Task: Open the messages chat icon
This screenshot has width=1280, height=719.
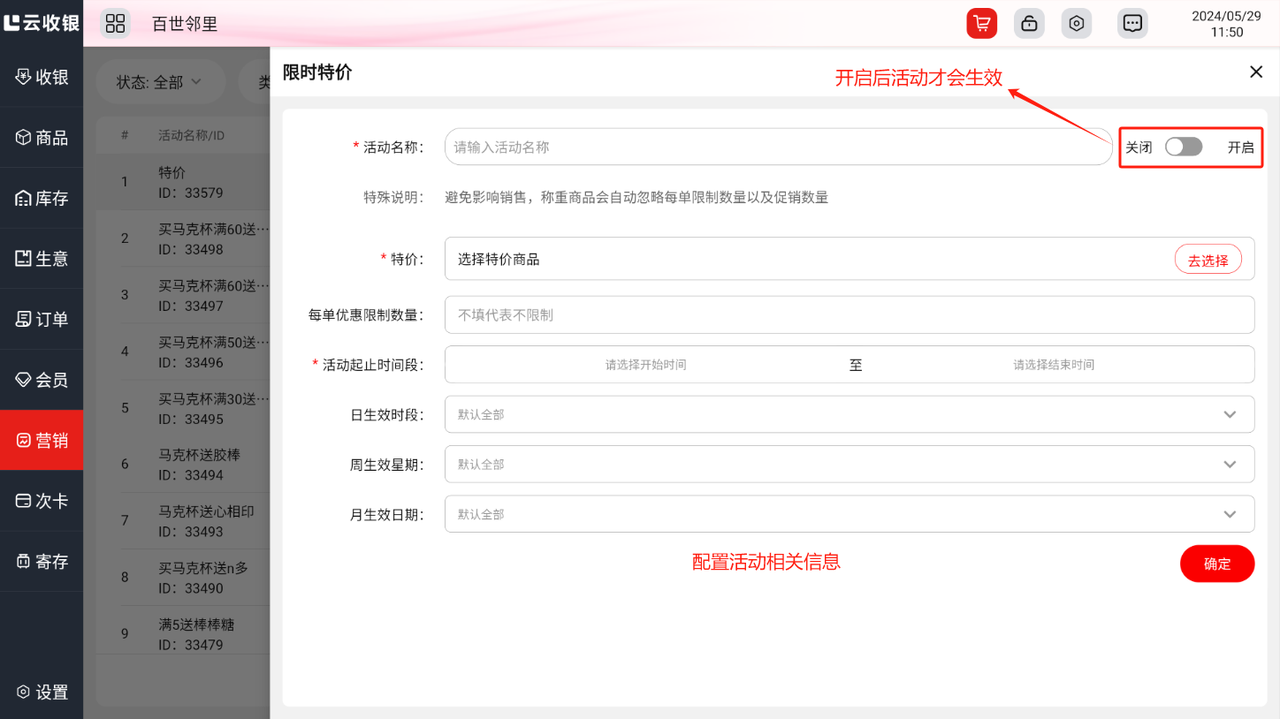Action: click(1132, 23)
